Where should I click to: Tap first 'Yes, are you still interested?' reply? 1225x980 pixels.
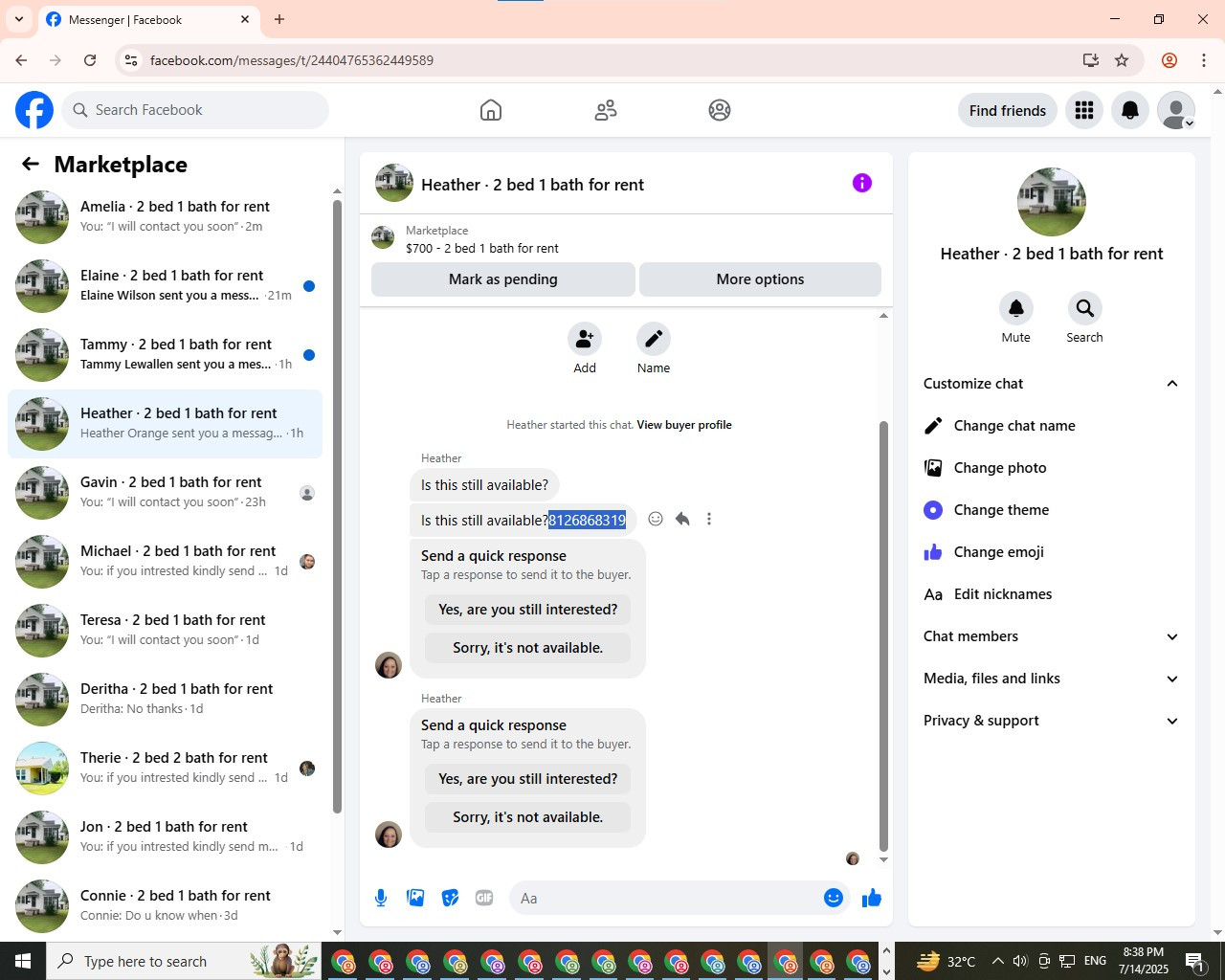tap(528, 610)
